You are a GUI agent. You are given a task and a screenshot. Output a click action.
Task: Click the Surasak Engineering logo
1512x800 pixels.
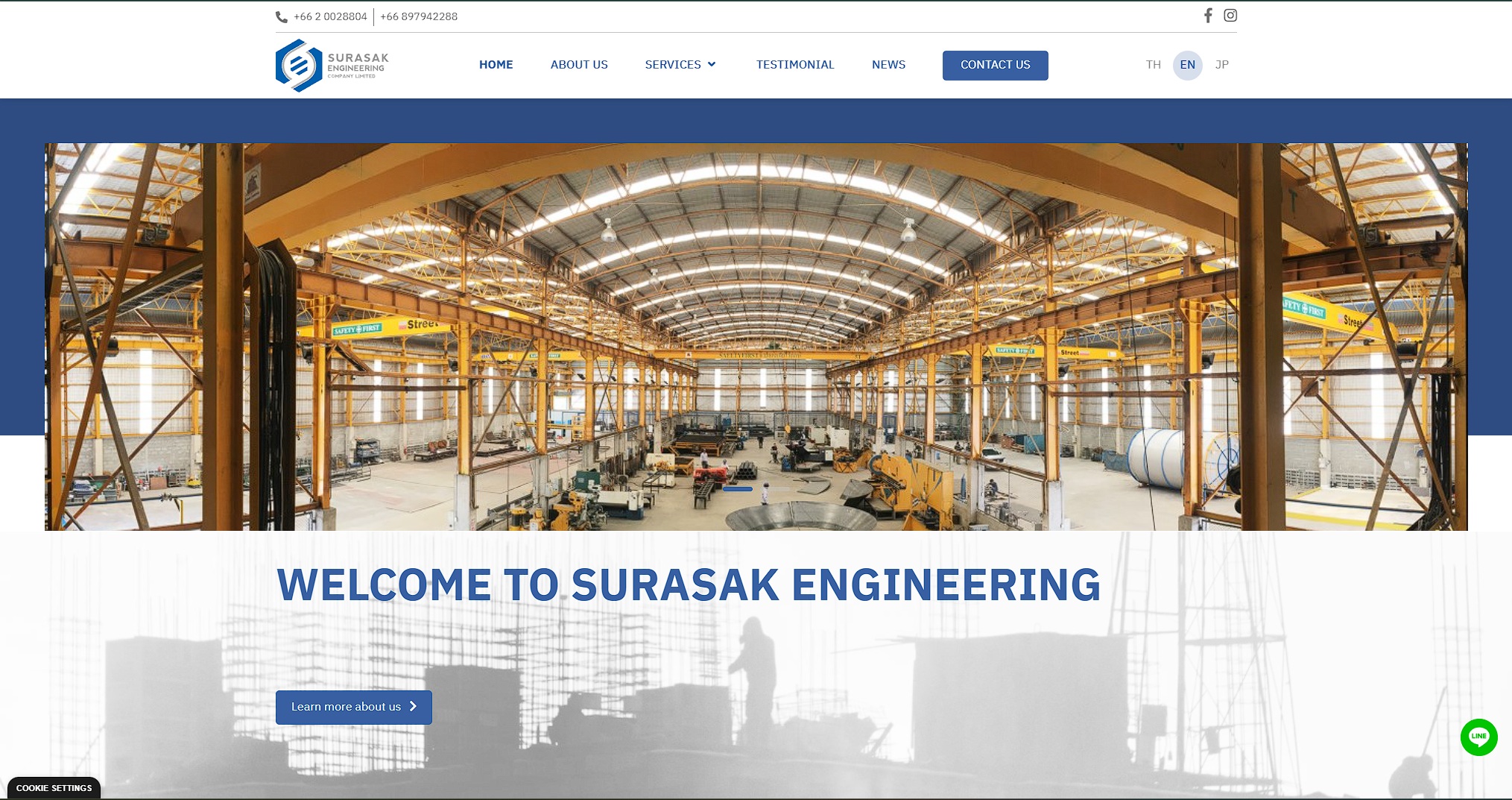[x=332, y=66]
